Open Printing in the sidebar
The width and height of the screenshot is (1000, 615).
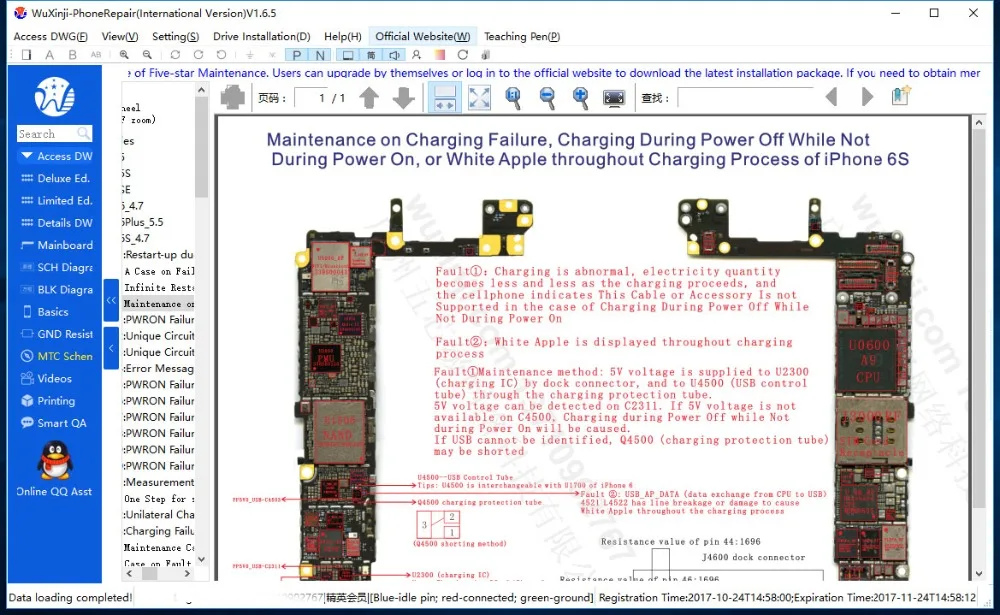(x=48, y=401)
